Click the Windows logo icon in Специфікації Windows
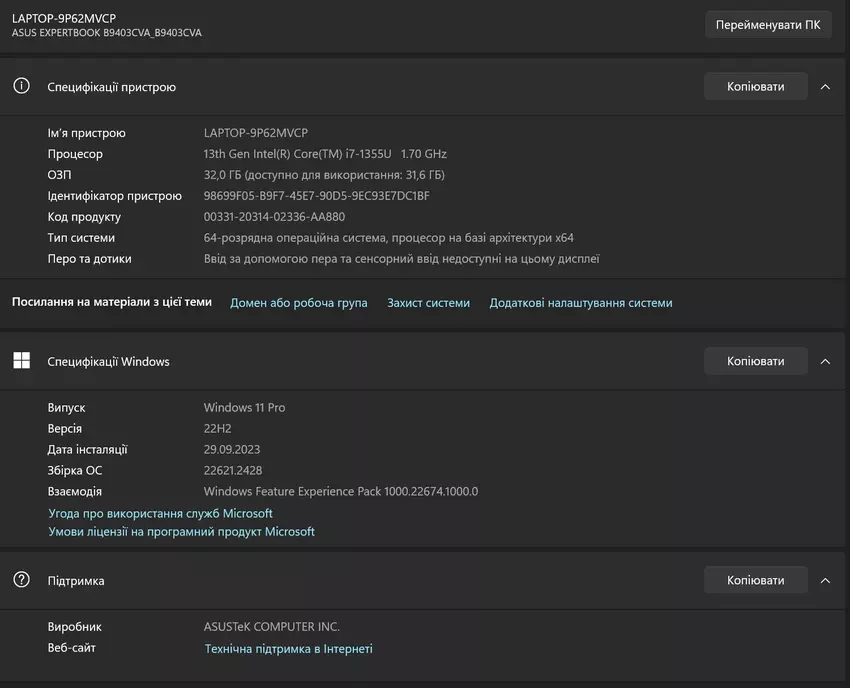Viewport: 850px width, 688px height. 21,361
